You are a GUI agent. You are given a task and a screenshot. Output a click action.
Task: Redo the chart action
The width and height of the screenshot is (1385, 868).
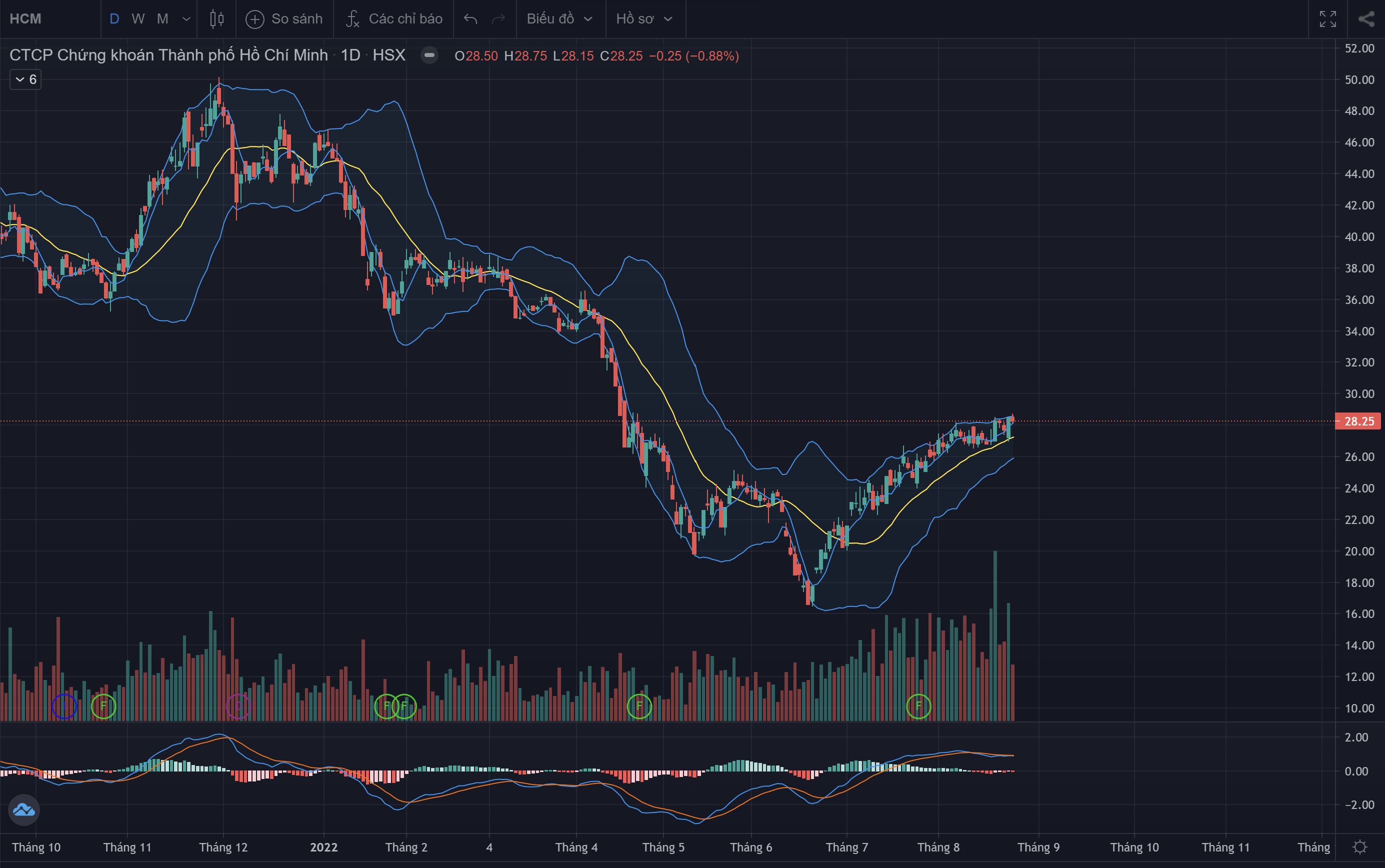498,19
